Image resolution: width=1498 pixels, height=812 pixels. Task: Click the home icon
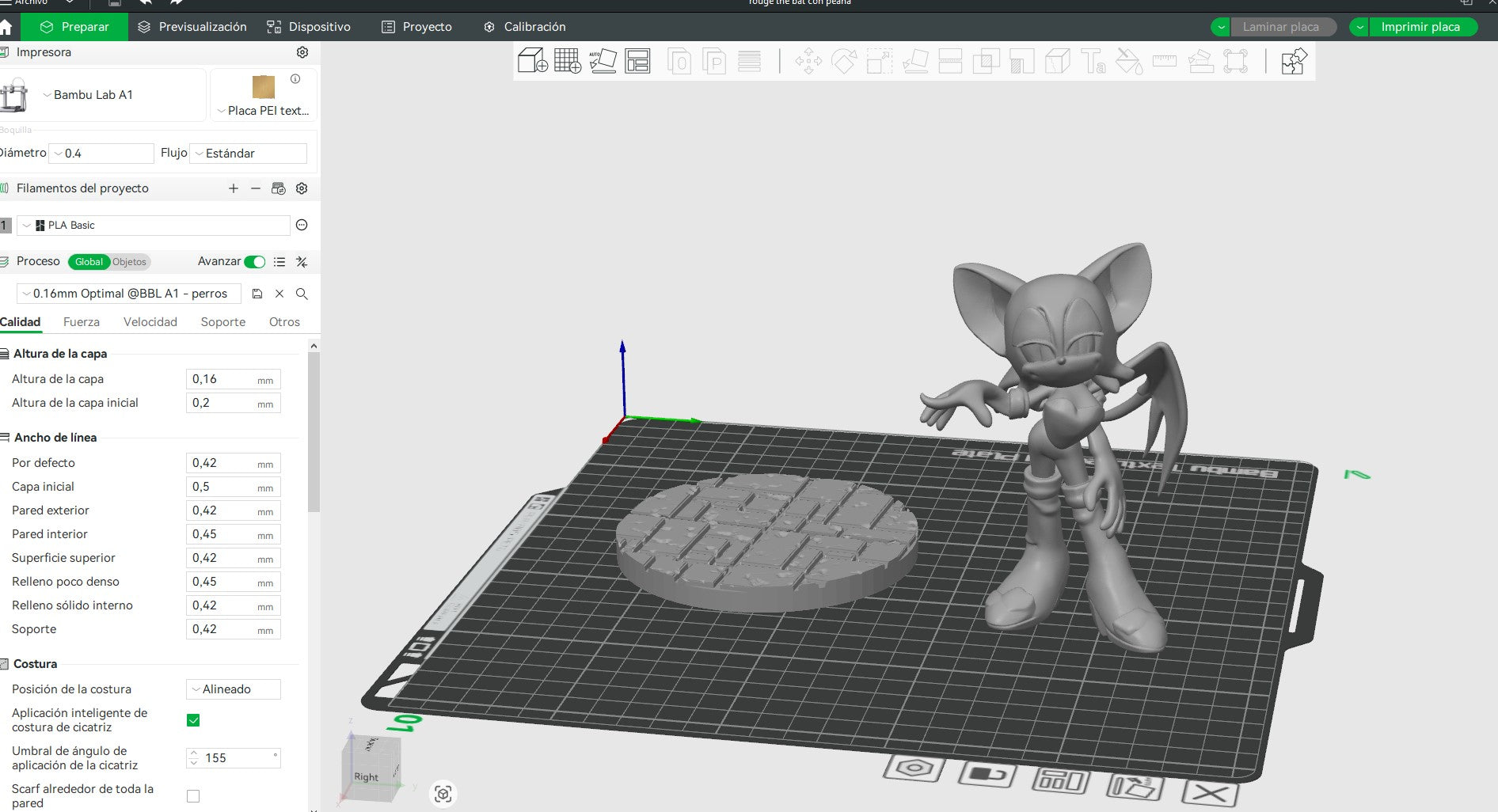point(6,27)
